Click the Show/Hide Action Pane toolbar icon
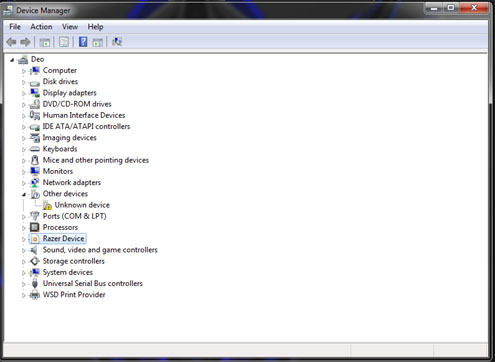Image resolution: width=495 pixels, height=362 pixels. click(x=98, y=42)
